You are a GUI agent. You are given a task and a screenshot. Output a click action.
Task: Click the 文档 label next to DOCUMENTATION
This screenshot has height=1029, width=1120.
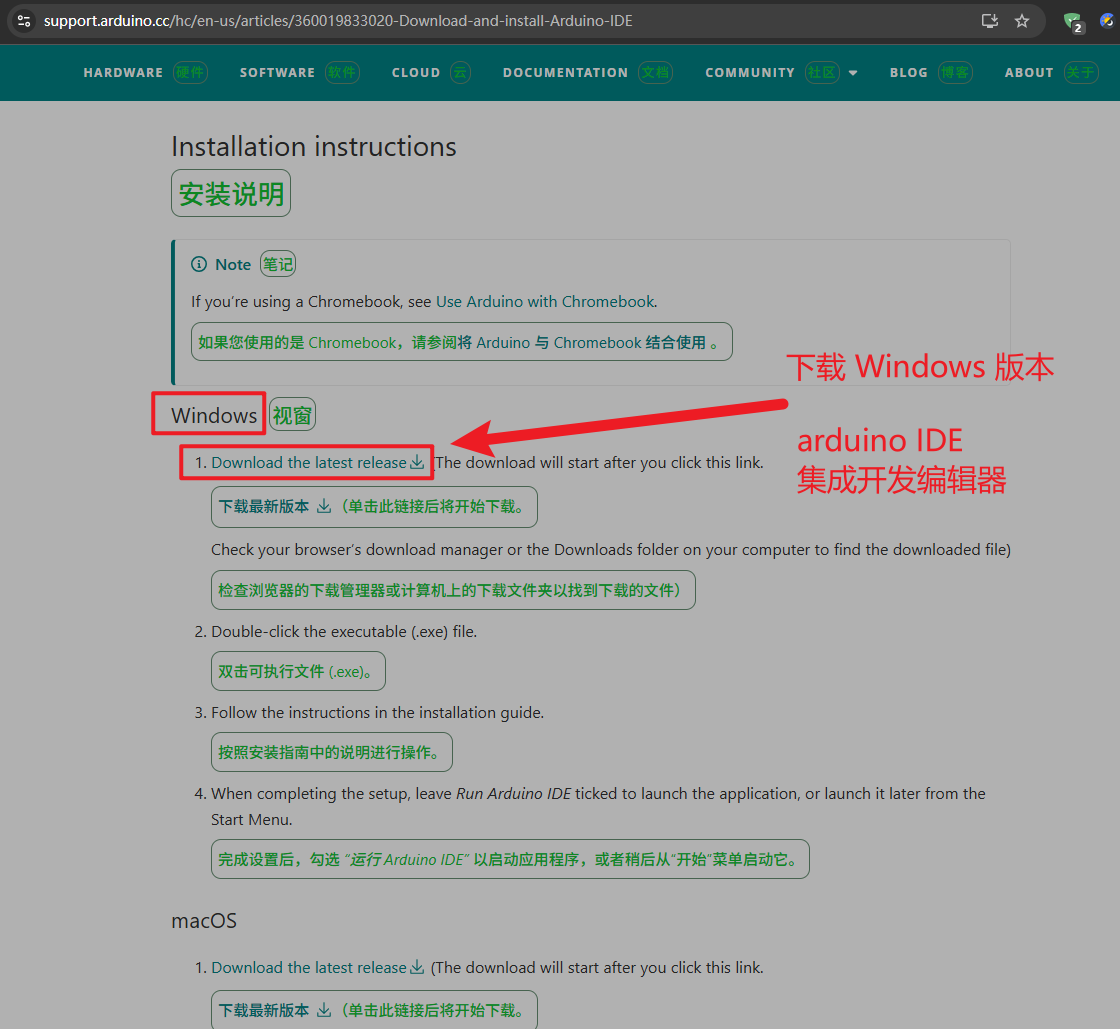point(655,72)
